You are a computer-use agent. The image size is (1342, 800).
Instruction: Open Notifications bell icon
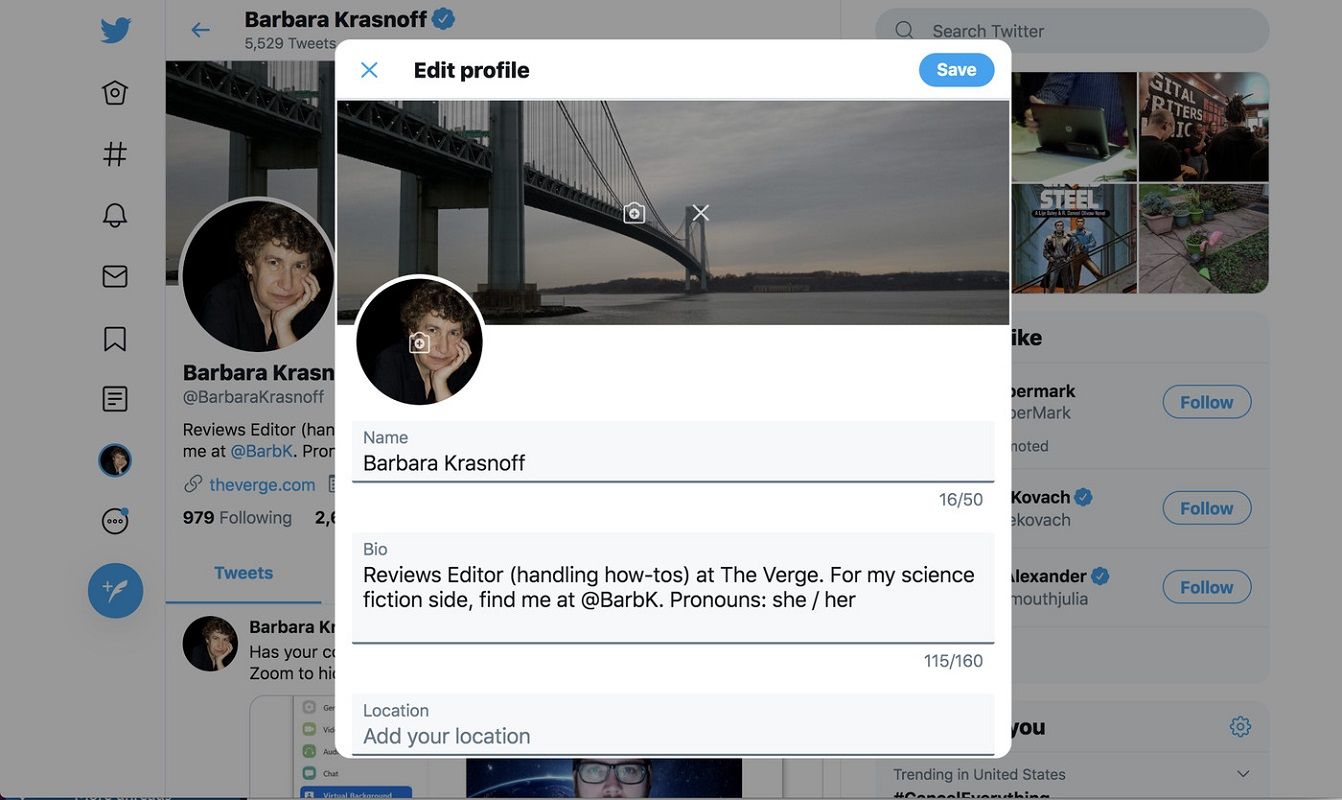[115, 215]
